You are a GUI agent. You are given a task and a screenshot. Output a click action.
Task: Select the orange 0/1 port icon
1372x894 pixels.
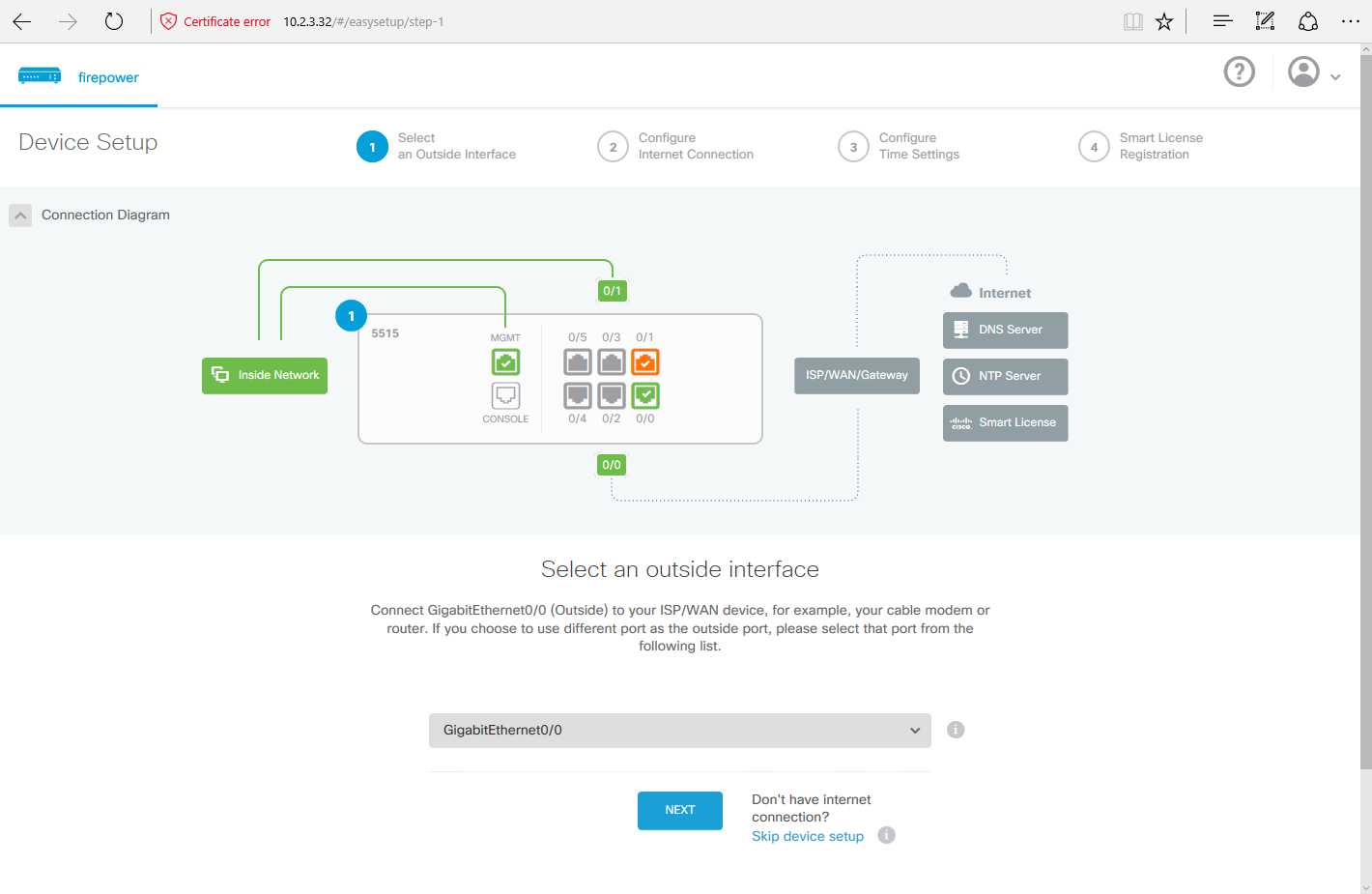(x=645, y=362)
